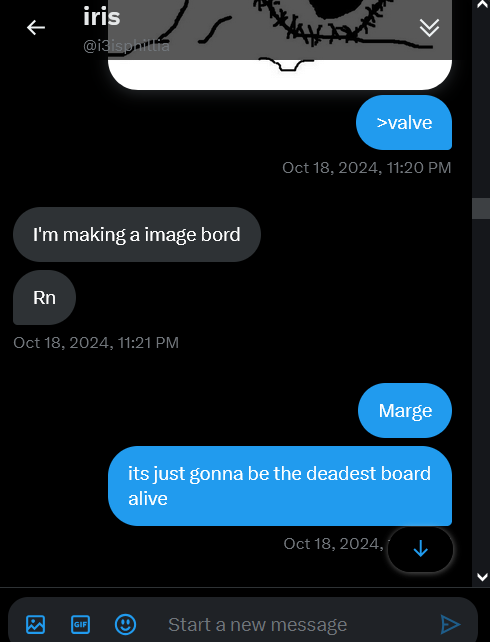Click the scrollbar up arrow
Screen dimensions: 490x642
tap(482, 5)
